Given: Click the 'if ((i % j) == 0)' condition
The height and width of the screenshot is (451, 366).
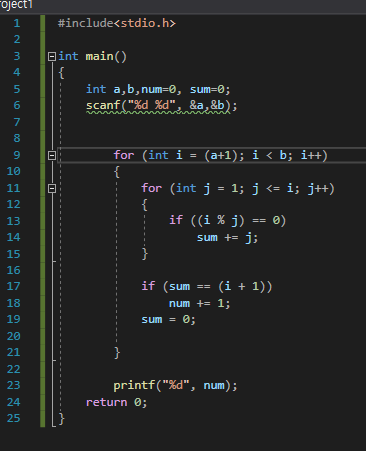Looking at the screenshot, I should click(227, 221).
